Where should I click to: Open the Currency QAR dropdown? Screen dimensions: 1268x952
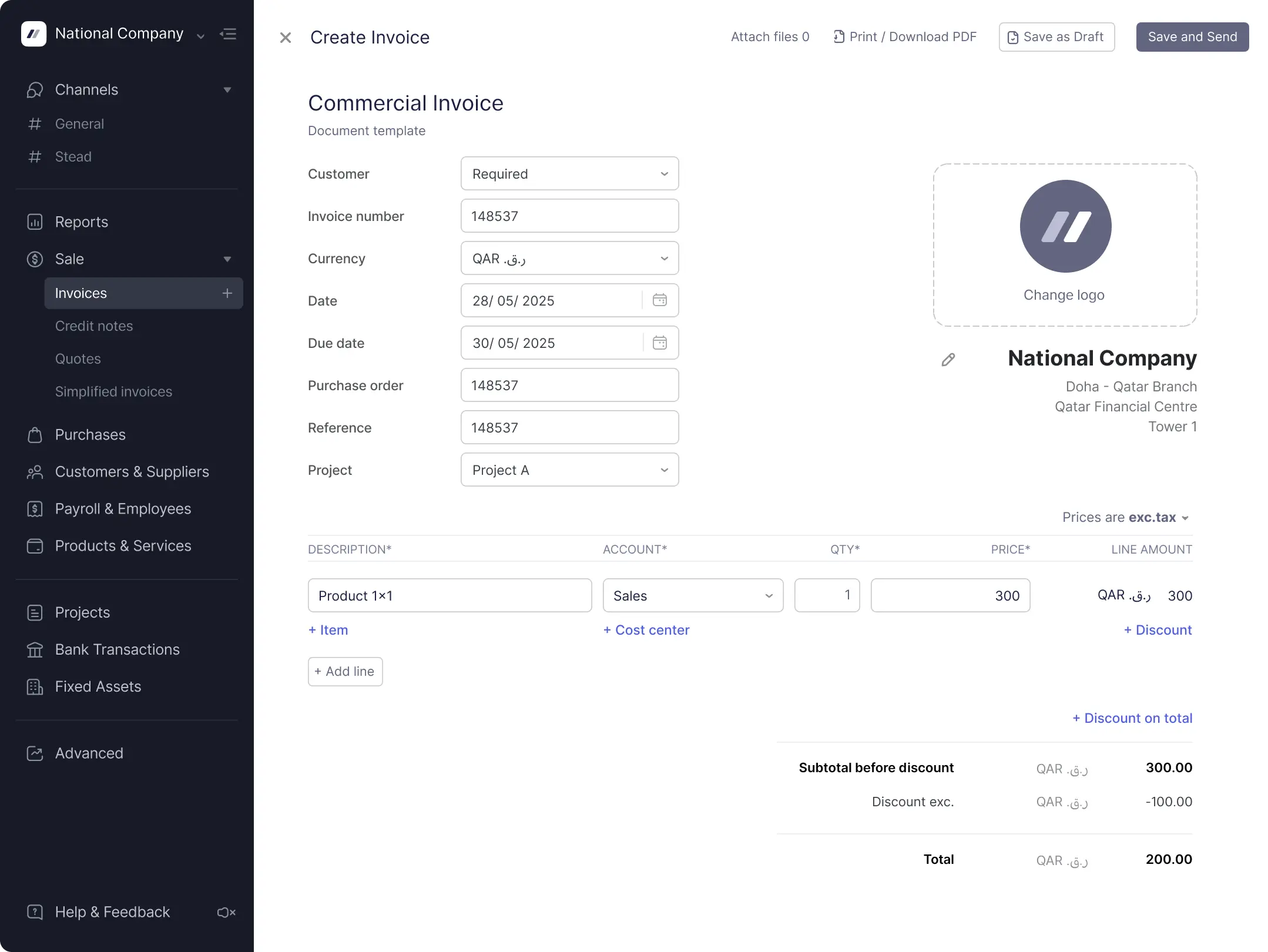point(569,258)
